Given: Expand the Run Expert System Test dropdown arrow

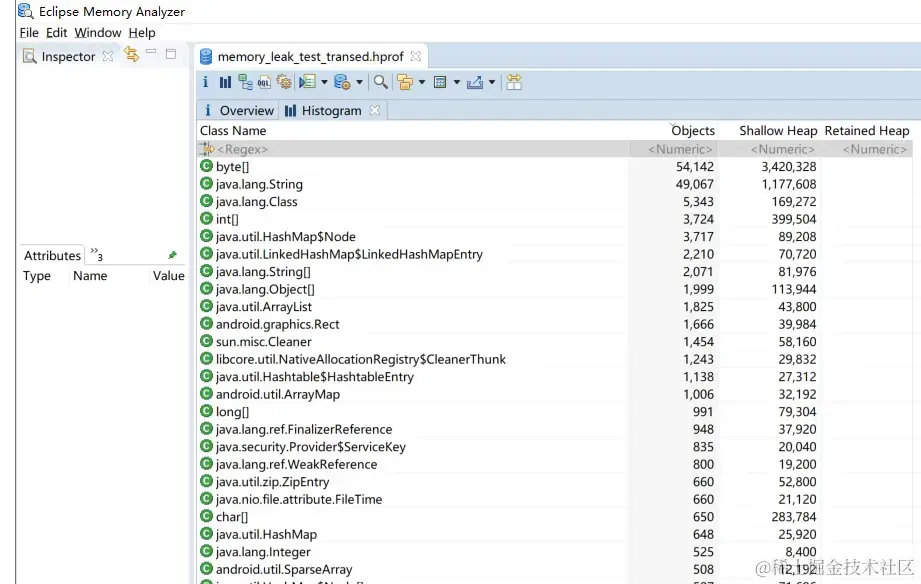Looking at the screenshot, I should (x=324, y=82).
